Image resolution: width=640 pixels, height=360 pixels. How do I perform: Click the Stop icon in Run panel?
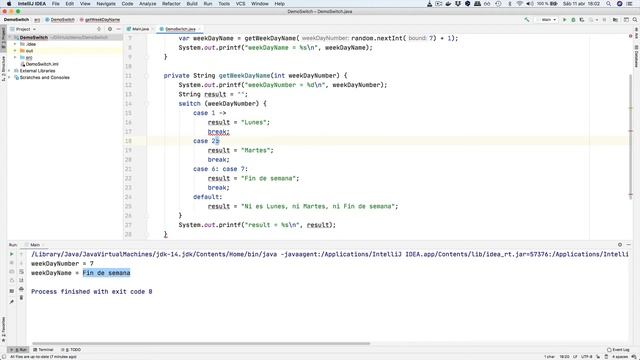coord(11,263)
